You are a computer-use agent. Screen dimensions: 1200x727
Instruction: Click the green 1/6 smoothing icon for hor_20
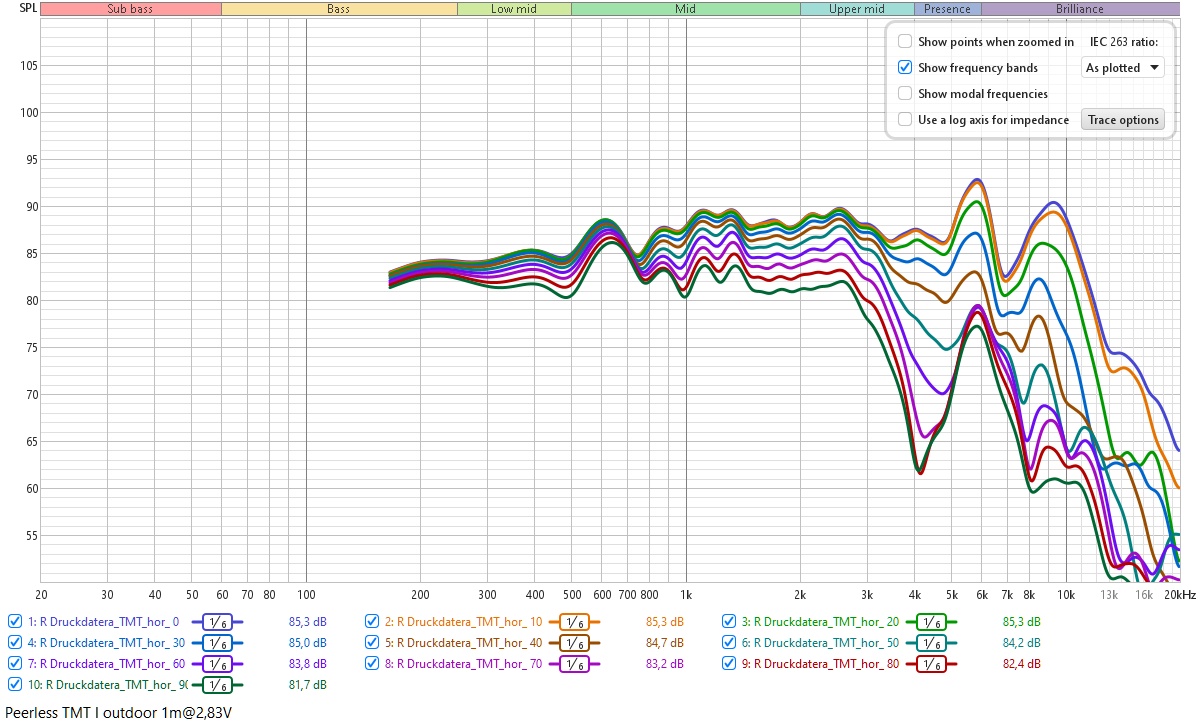point(931,621)
